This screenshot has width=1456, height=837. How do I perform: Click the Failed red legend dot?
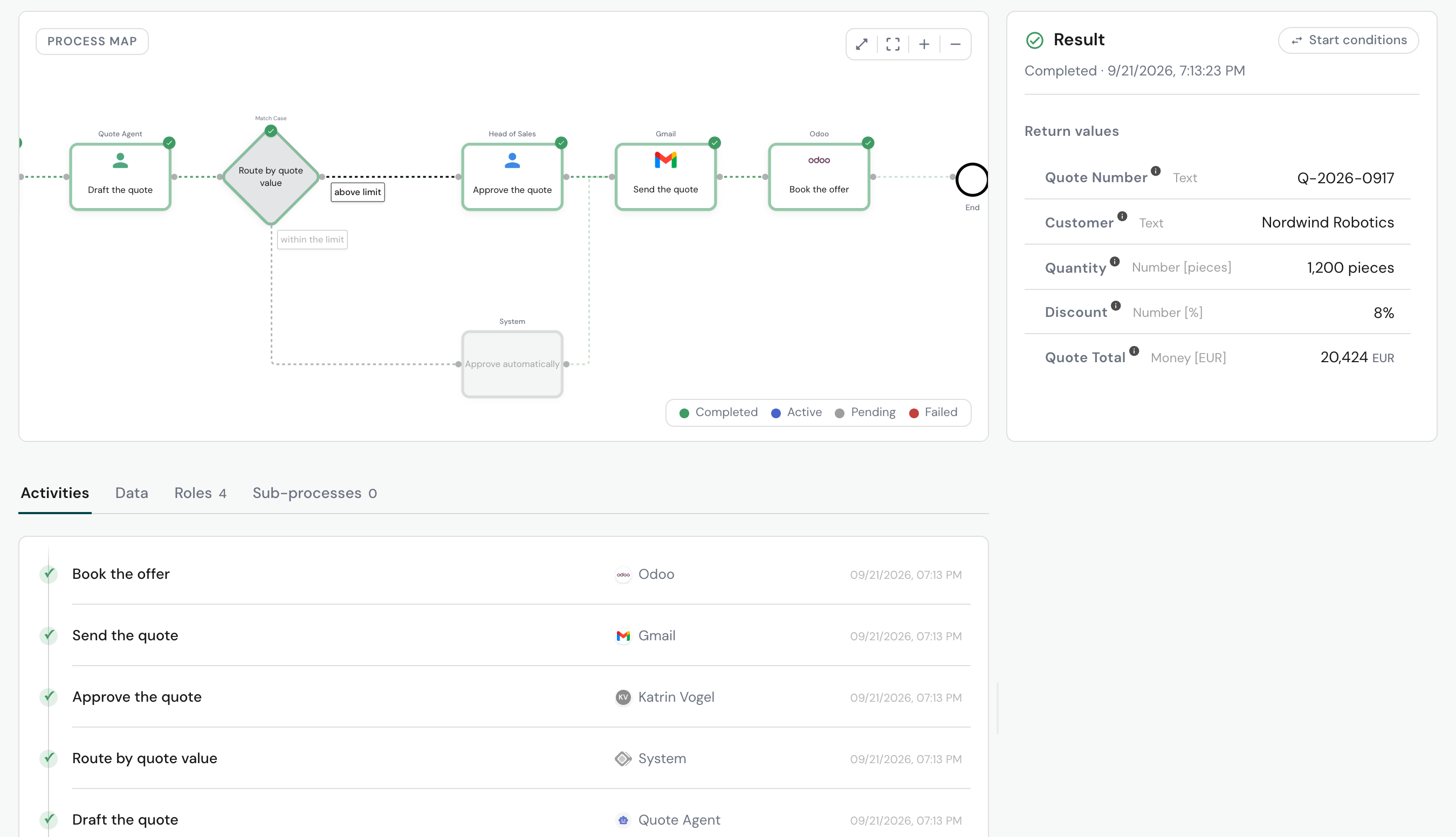pos(914,413)
